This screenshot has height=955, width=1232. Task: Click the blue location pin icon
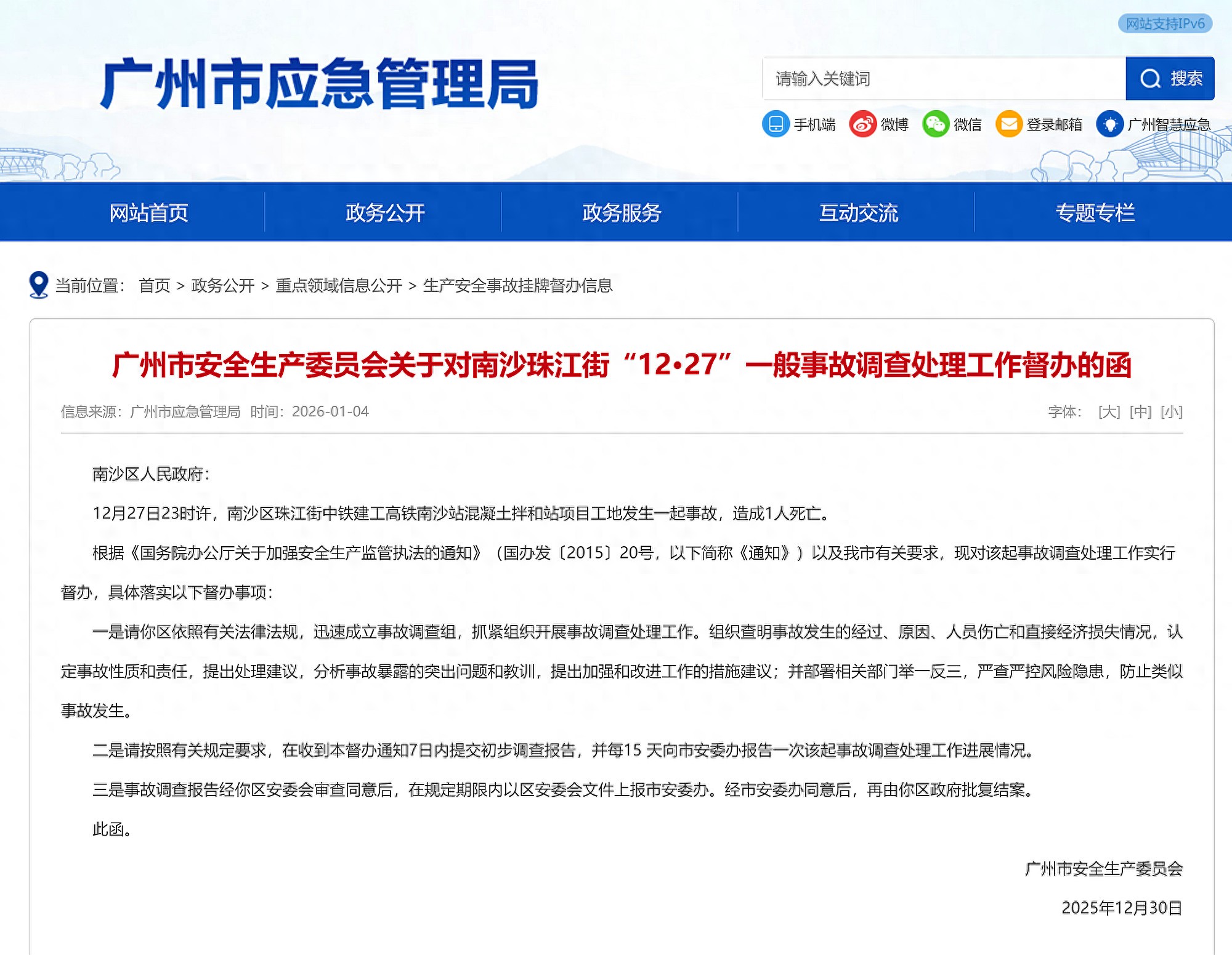pyautogui.click(x=39, y=285)
